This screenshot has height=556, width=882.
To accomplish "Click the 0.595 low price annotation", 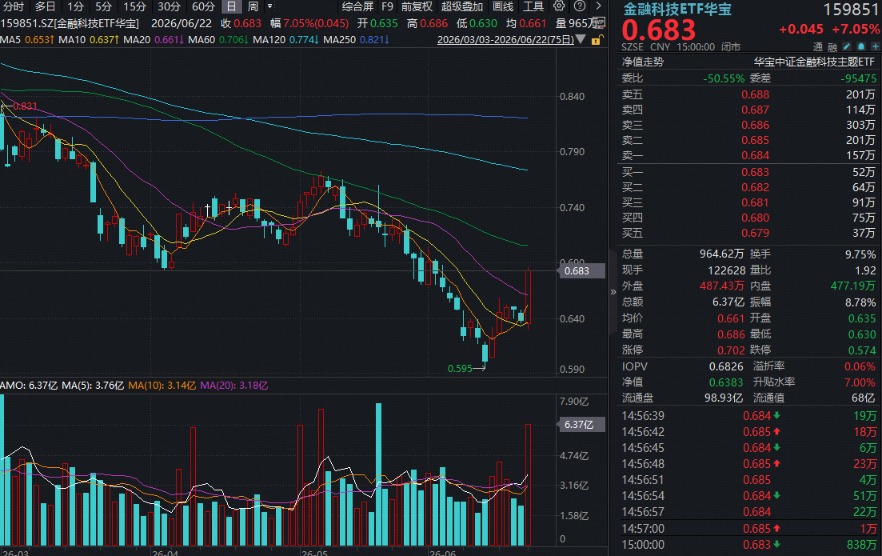I will 460,369.
